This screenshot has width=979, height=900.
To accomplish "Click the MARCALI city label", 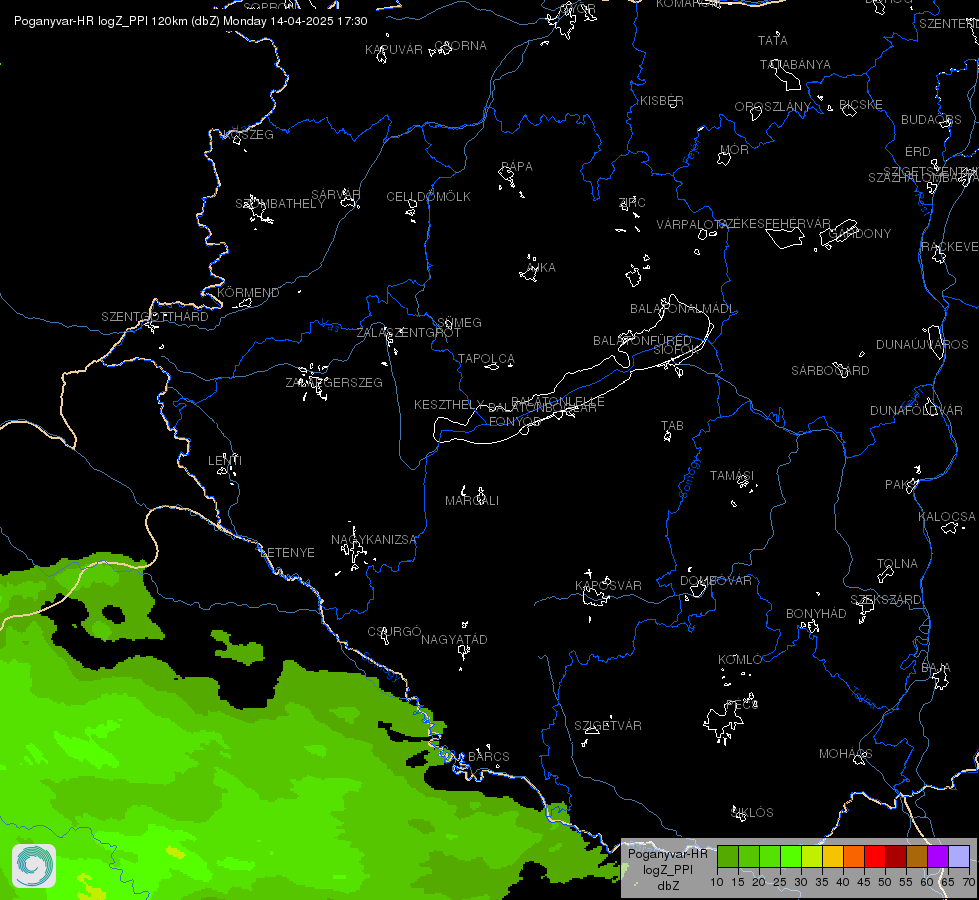I will (x=471, y=501).
